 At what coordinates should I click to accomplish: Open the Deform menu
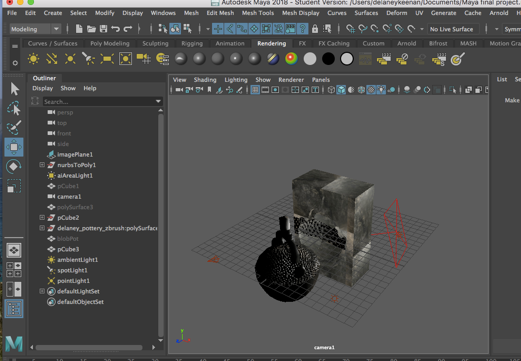tap(397, 13)
